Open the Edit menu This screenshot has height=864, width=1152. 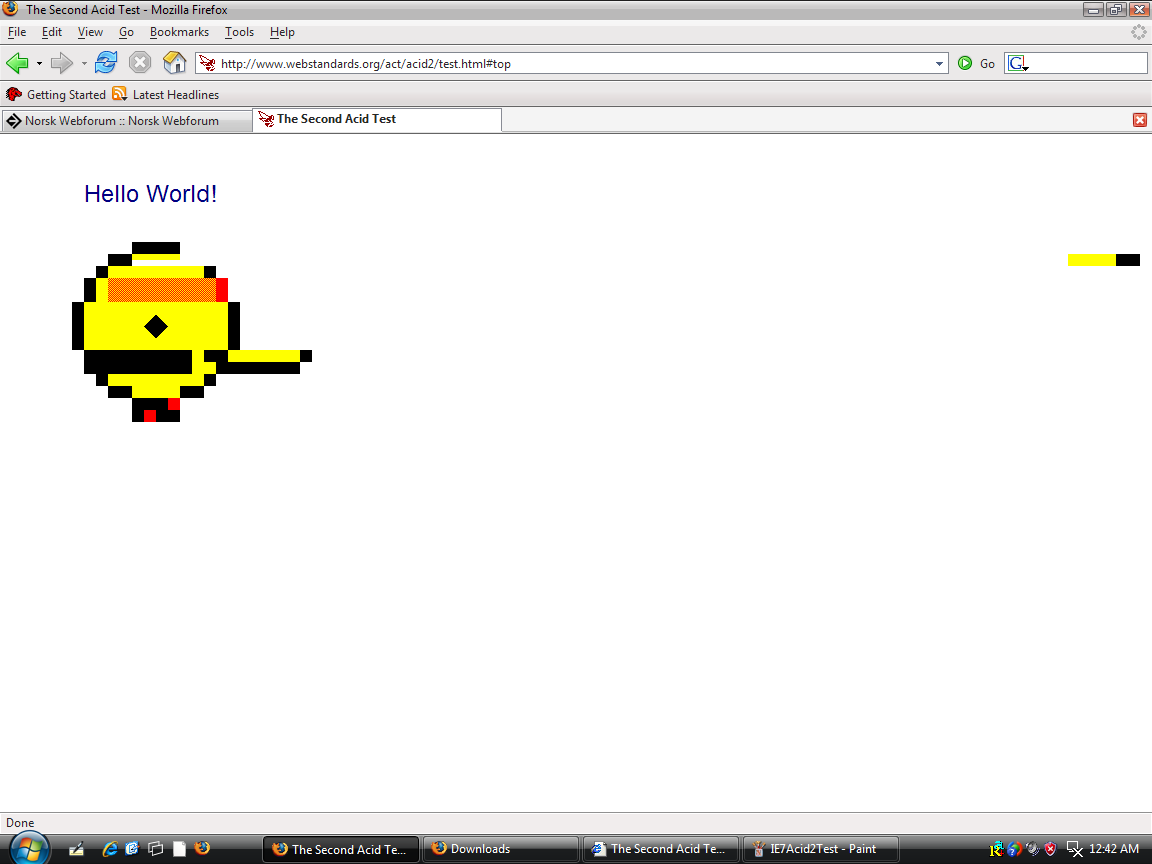click(51, 32)
